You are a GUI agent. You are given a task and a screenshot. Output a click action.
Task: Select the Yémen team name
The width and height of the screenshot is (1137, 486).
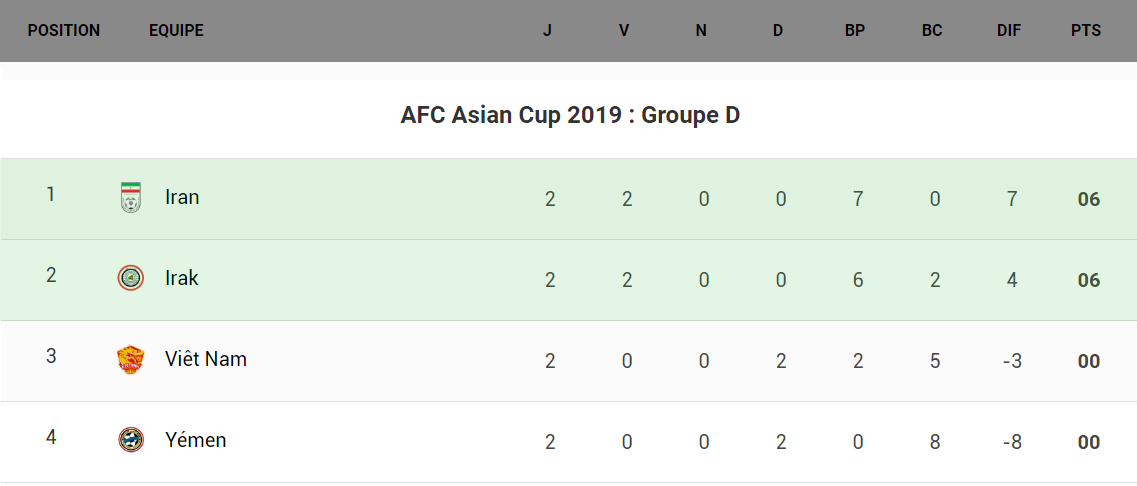pos(196,440)
